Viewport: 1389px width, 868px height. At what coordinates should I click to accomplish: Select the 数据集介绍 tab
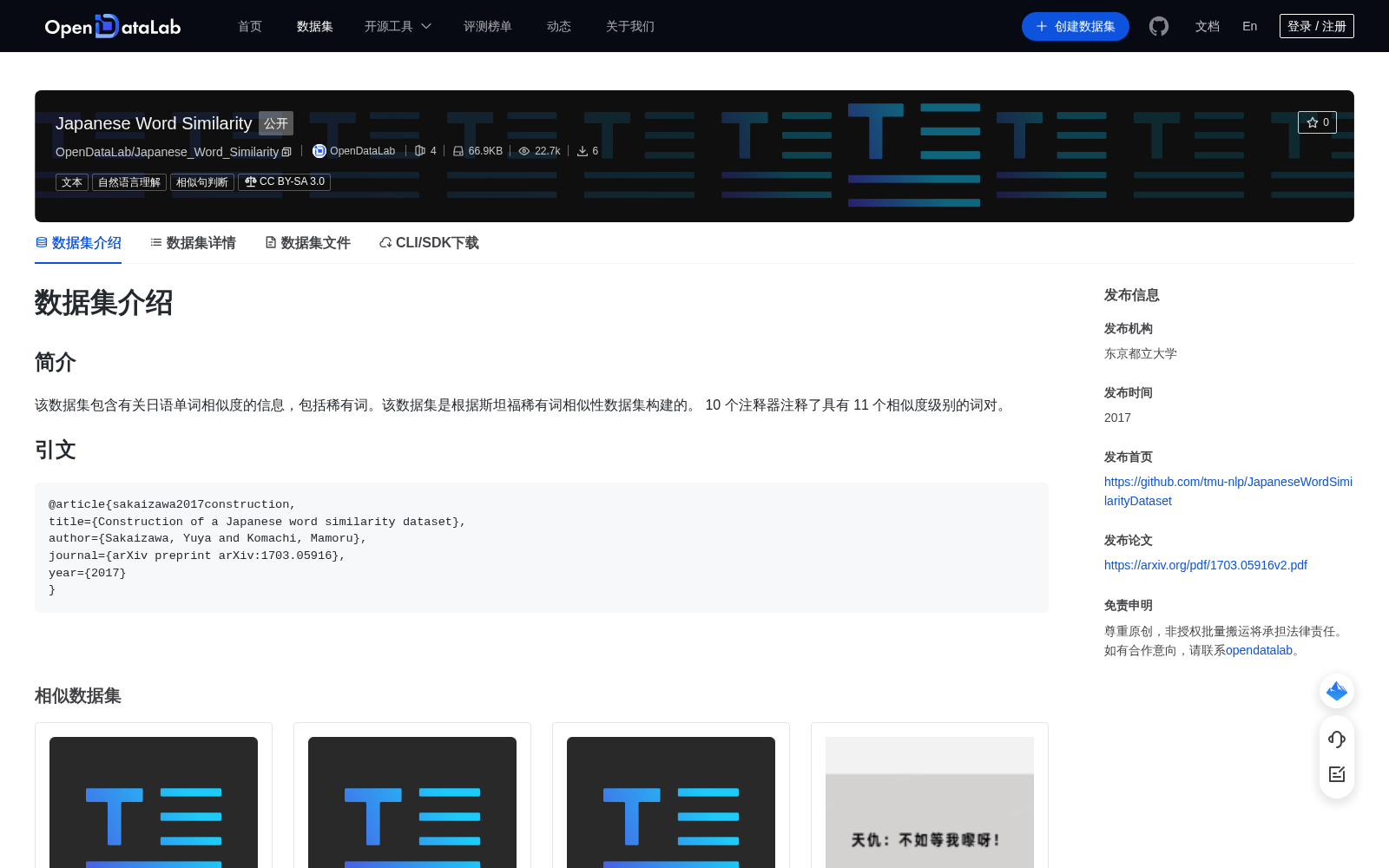[x=78, y=243]
